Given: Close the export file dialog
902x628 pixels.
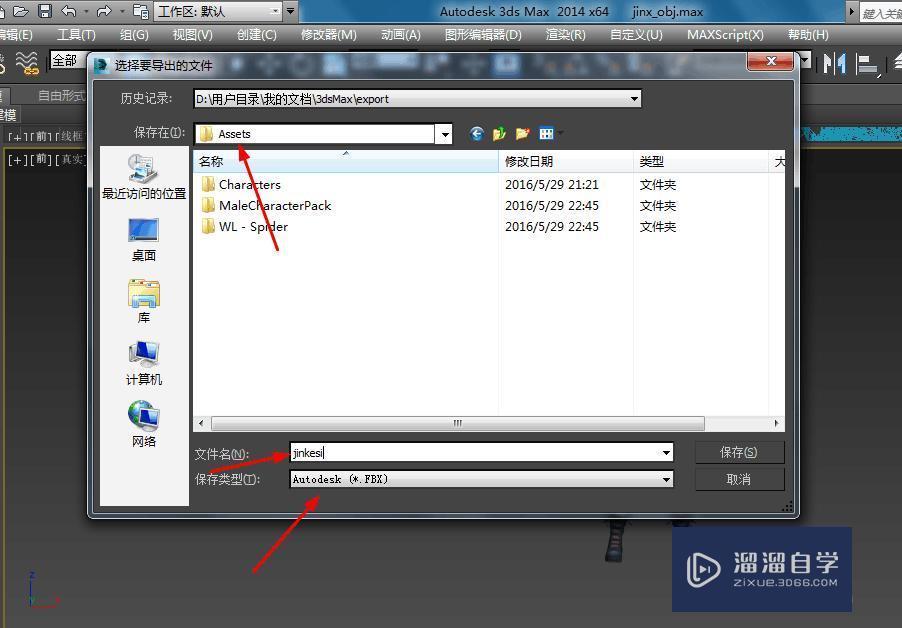Looking at the screenshot, I should (771, 61).
